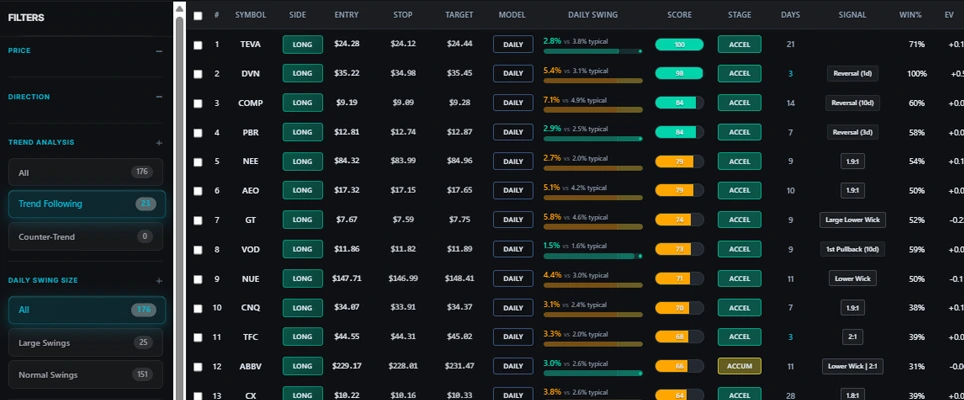Image resolution: width=964 pixels, height=400 pixels.
Task: Sort by the SIGNAL column header
Action: (852, 15)
